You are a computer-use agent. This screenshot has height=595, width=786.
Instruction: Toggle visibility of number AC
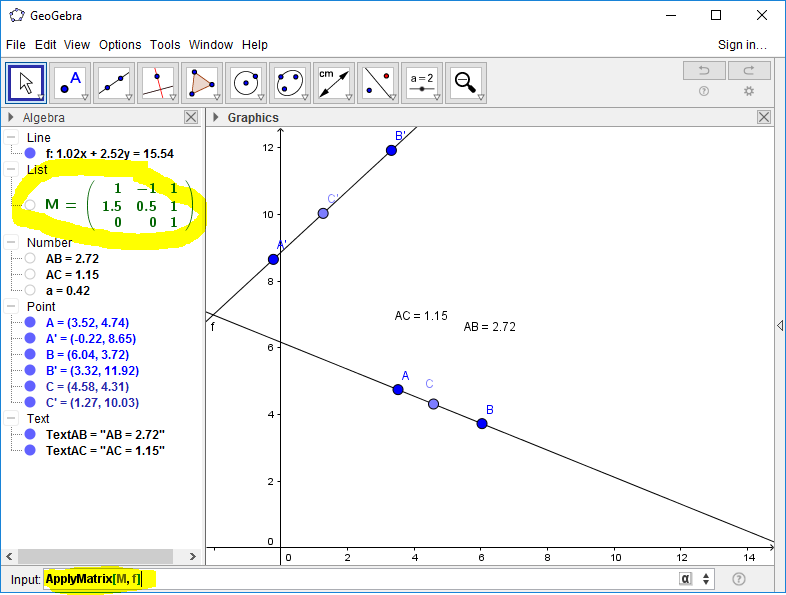click(30, 274)
